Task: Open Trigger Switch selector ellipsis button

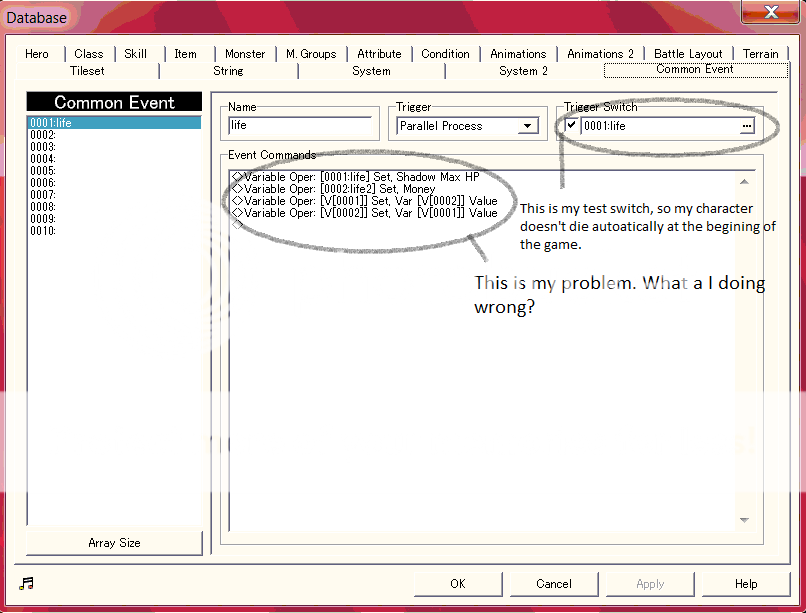Action: click(746, 126)
